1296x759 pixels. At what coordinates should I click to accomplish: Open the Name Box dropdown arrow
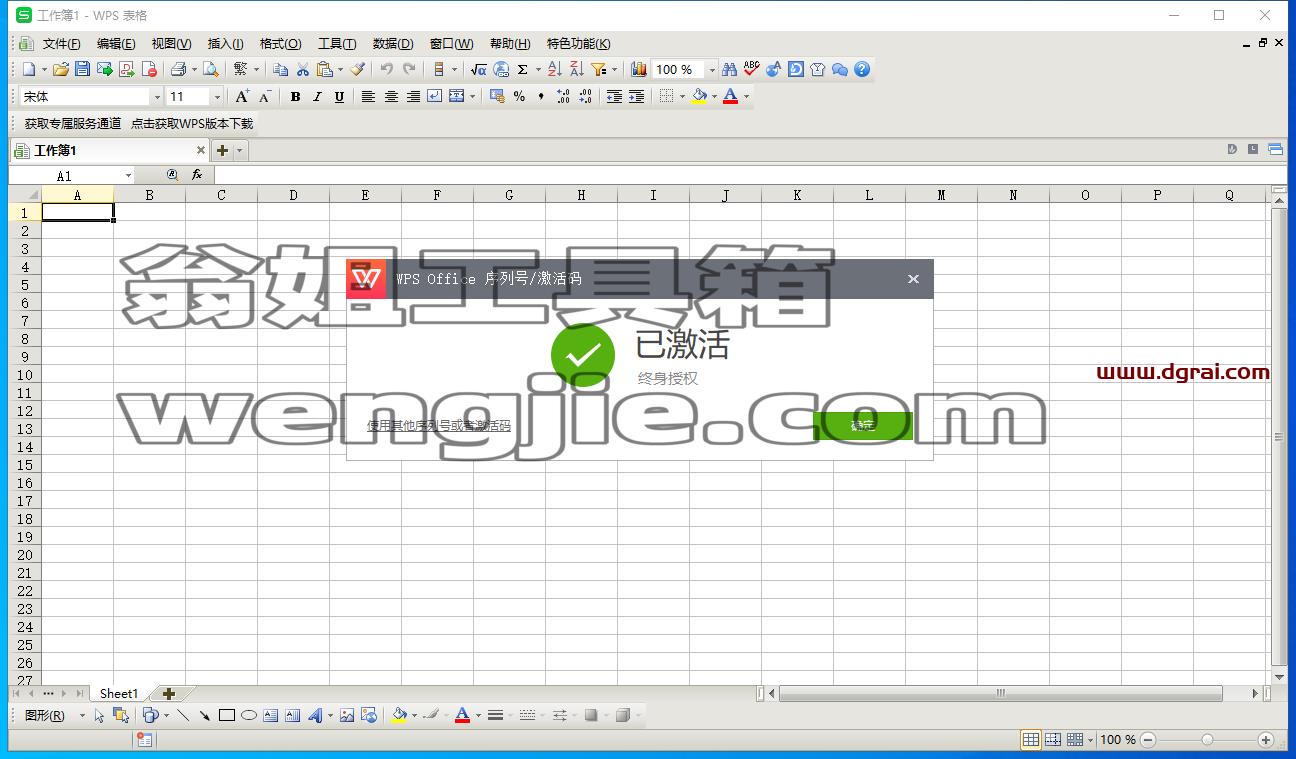[x=128, y=176]
